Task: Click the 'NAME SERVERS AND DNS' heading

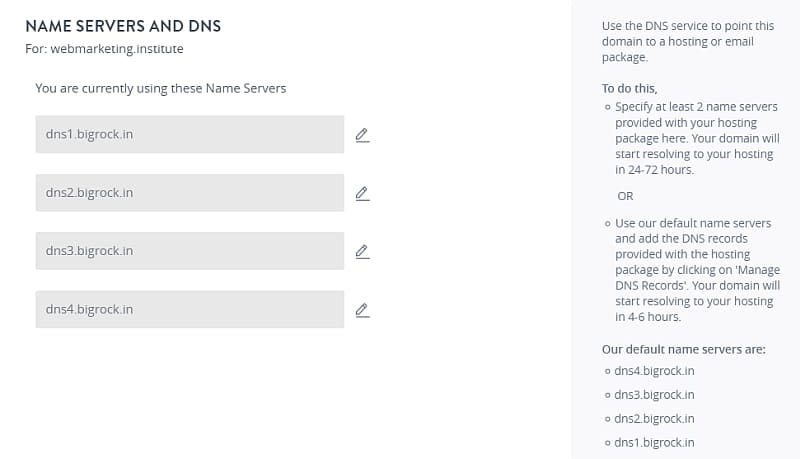Action: (123, 25)
